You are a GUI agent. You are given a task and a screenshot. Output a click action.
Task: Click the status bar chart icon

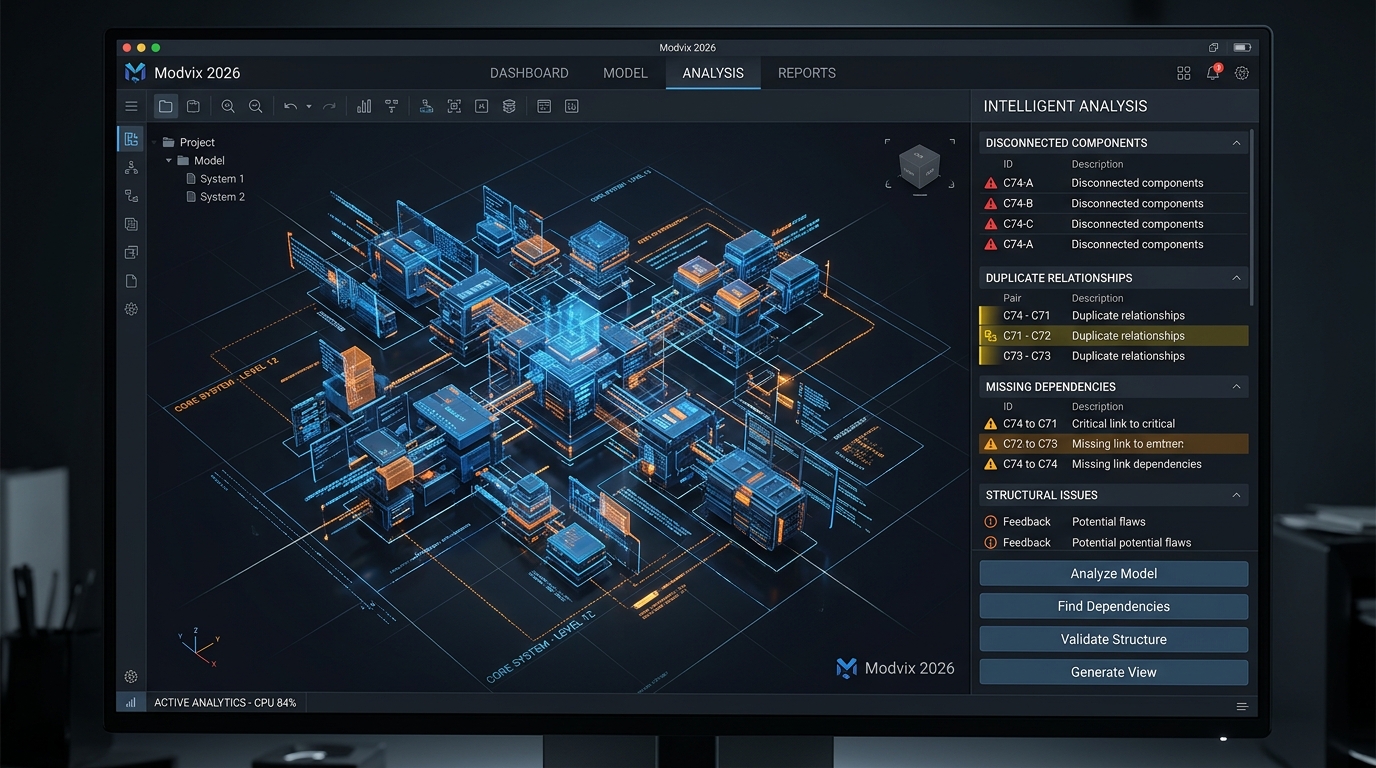[x=131, y=703]
